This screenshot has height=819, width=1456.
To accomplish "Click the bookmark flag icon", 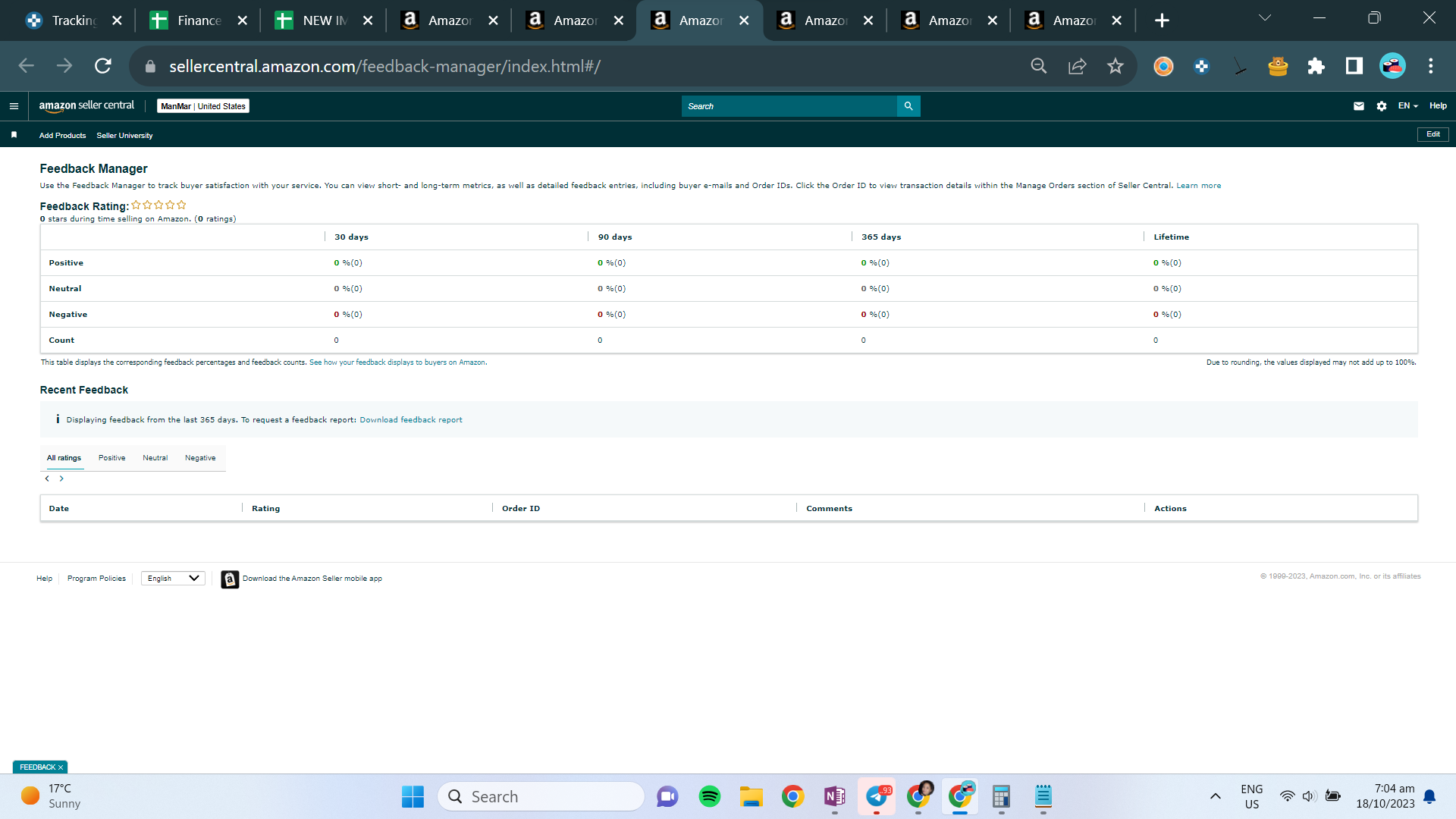I will point(14,135).
